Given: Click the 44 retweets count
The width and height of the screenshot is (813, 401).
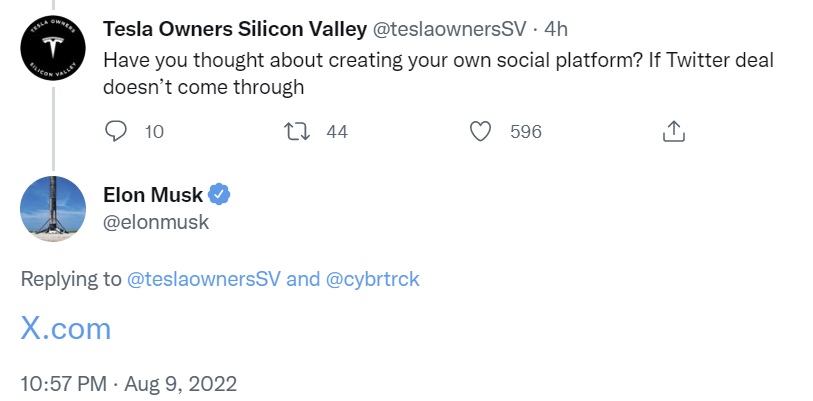Looking at the screenshot, I should (x=337, y=131).
